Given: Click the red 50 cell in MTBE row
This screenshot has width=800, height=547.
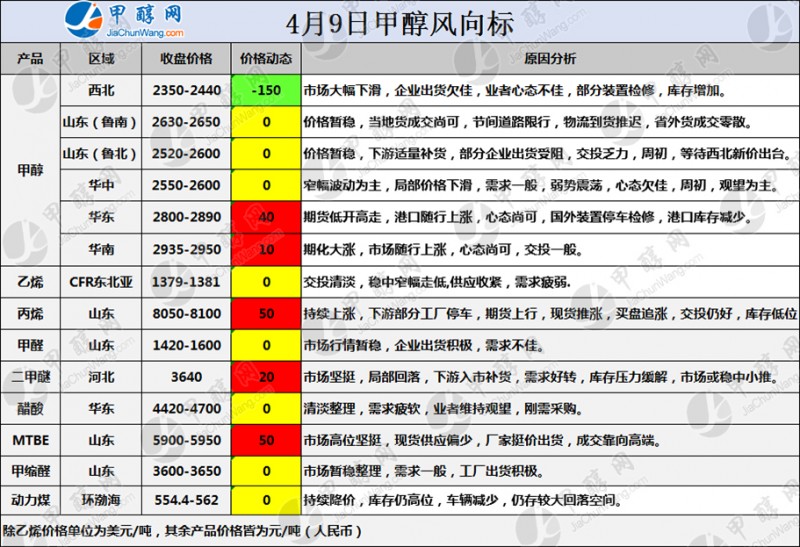Looking at the screenshot, I should click(x=266, y=440).
